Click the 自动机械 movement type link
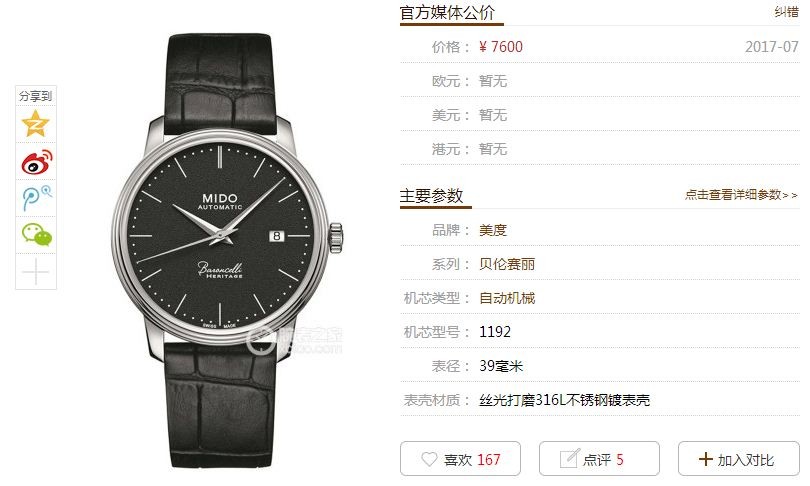Screen dimensions: 810x486 click(x=507, y=298)
